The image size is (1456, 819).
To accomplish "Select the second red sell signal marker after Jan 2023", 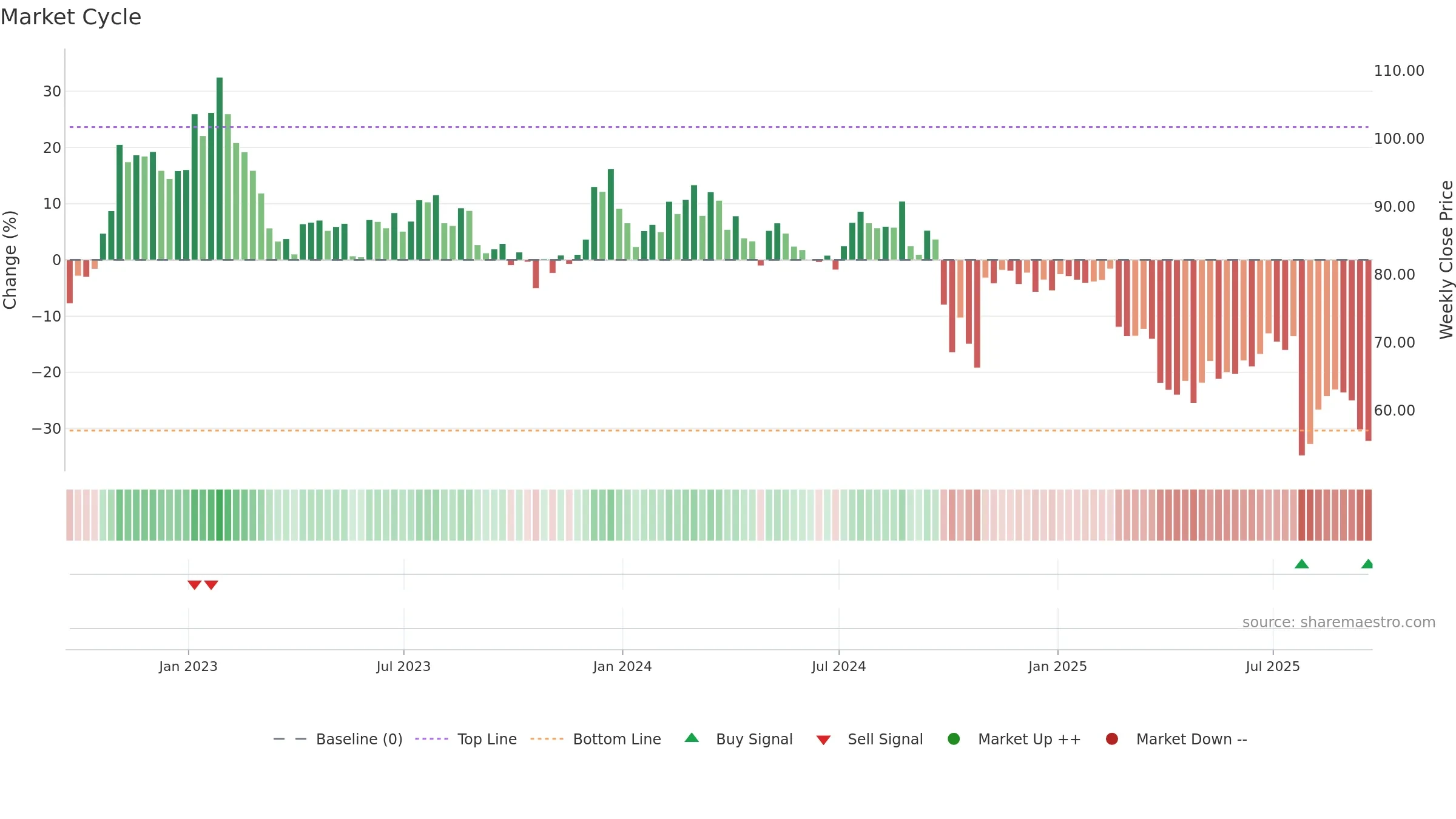I will [x=211, y=585].
